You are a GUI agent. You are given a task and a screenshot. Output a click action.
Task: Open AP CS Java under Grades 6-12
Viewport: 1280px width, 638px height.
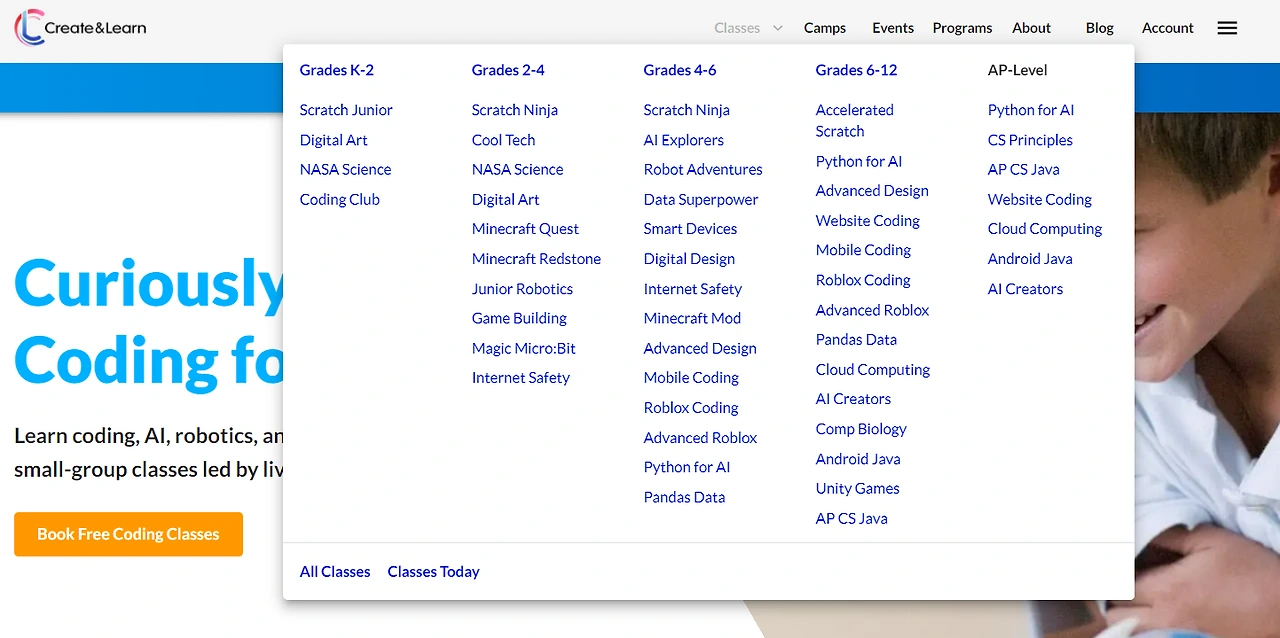click(852, 519)
